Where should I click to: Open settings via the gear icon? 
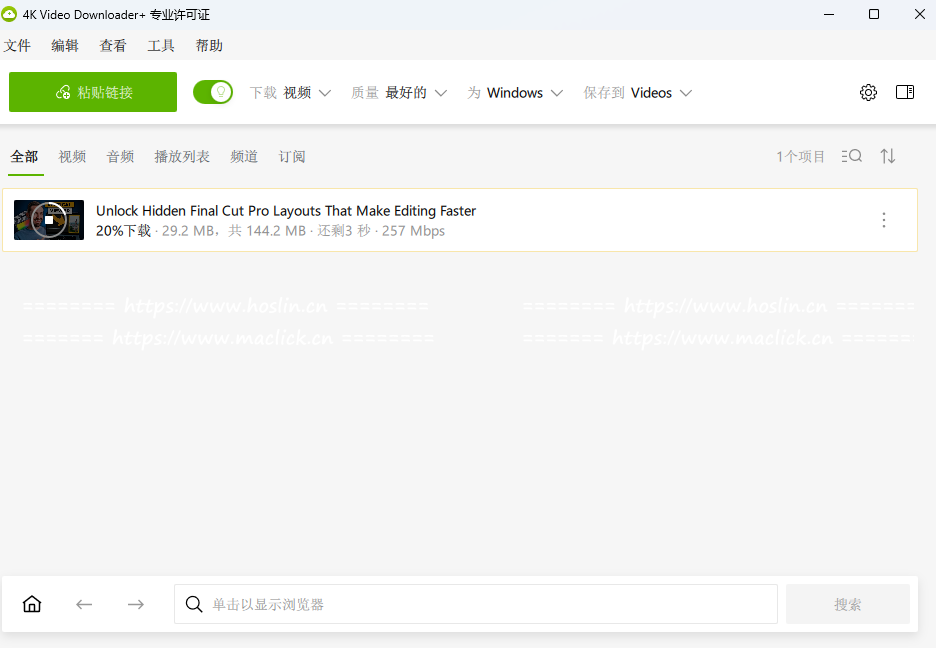tap(868, 92)
